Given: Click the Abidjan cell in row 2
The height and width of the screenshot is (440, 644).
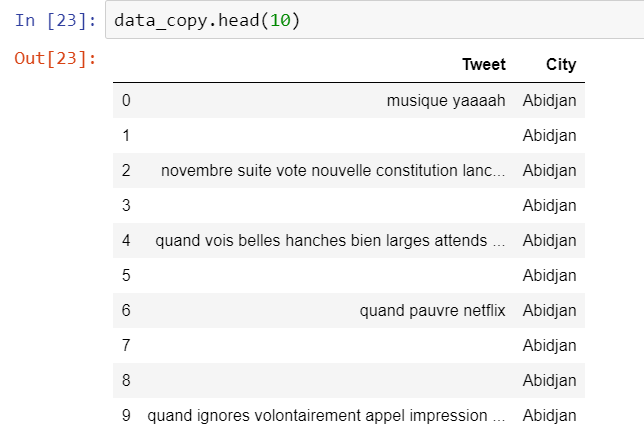Looking at the screenshot, I should [x=549, y=170].
